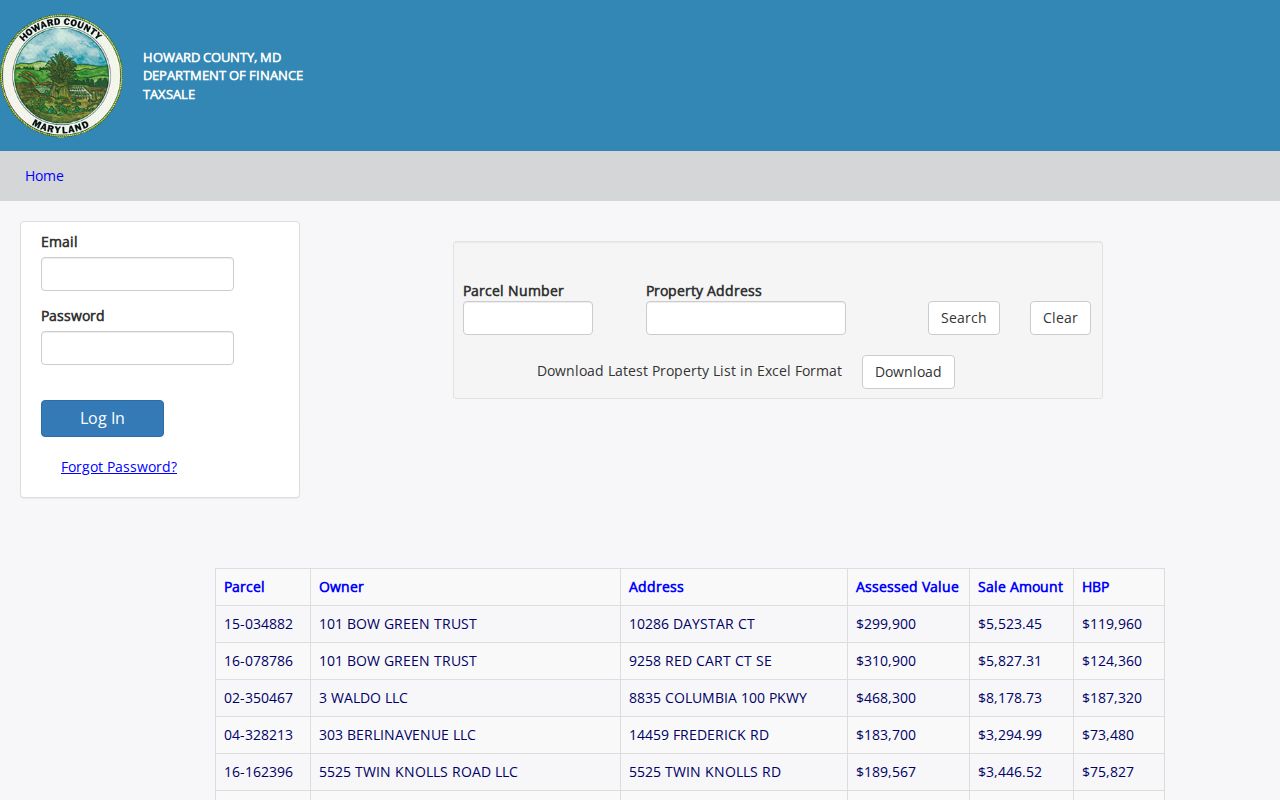The image size is (1280, 800).
Task: Click sale amount $3,446.52
Action: (x=1010, y=772)
